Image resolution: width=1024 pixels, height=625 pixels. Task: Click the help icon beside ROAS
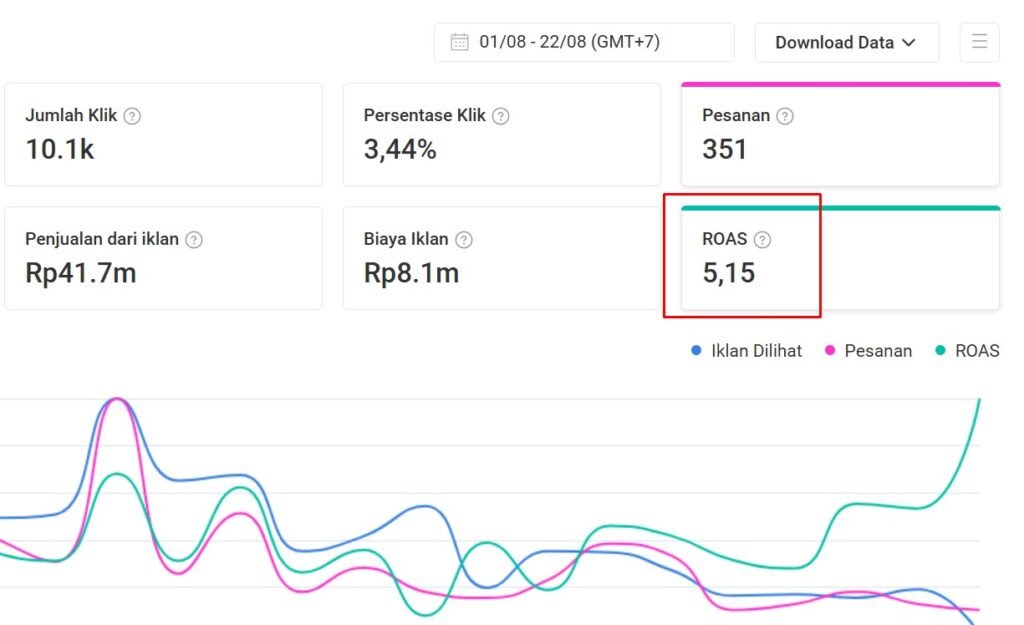coord(762,240)
